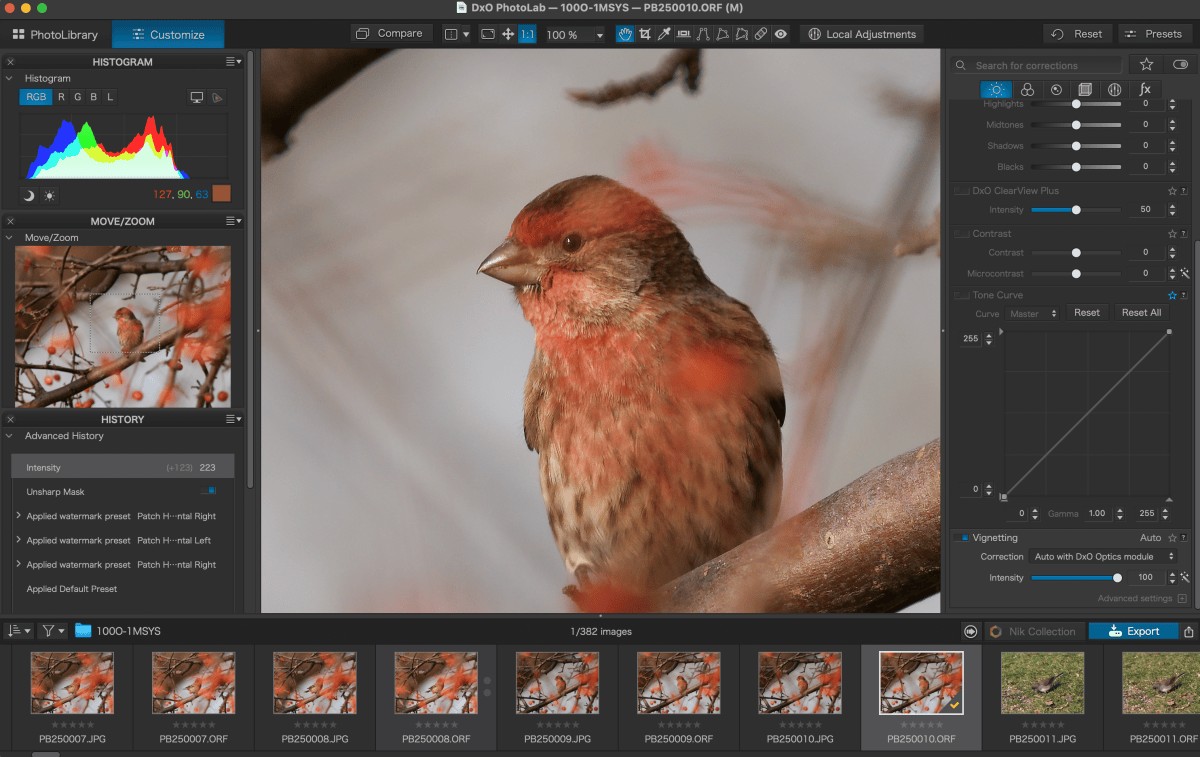
Task: Select the Horizon leveling tool
Action: 684,34
